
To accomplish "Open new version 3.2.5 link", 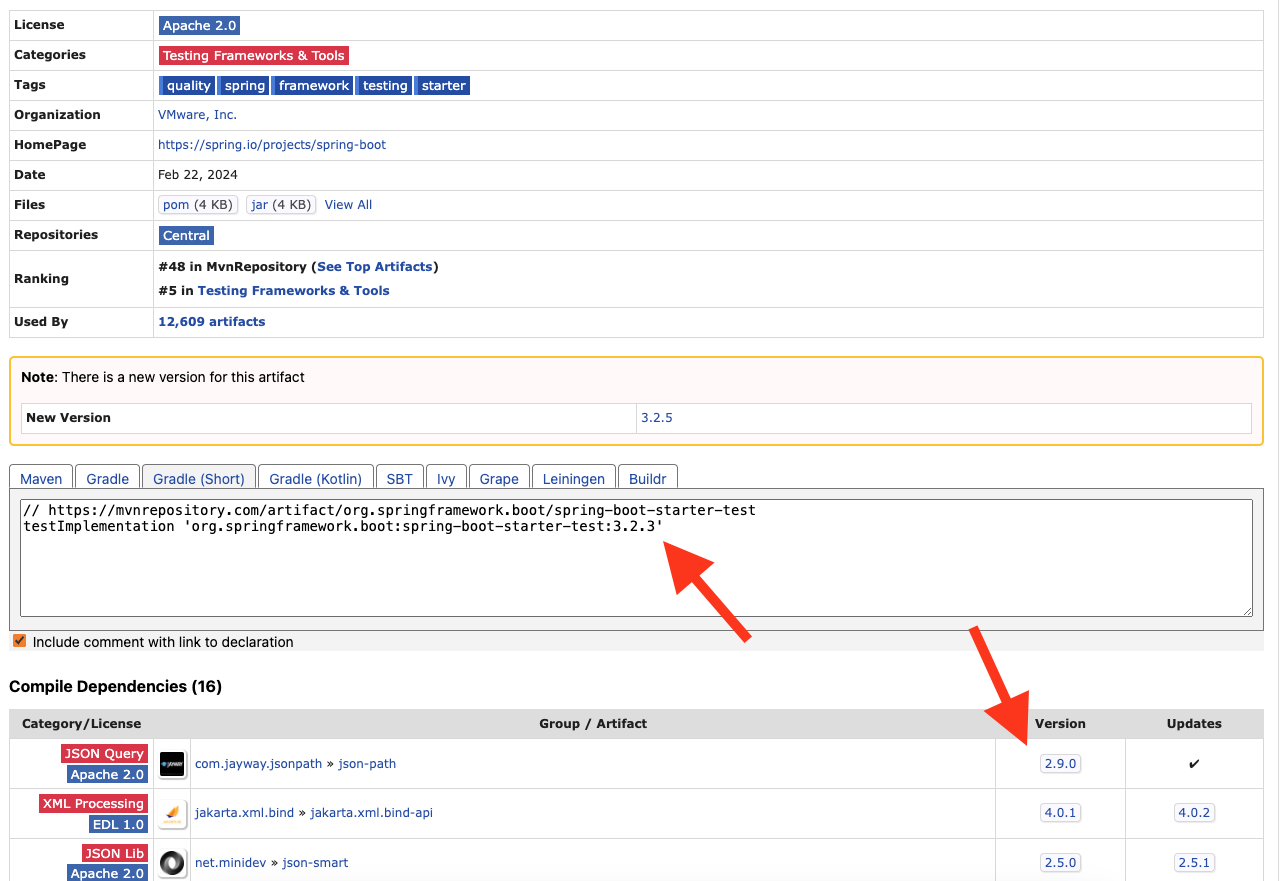I will (657, 418).
